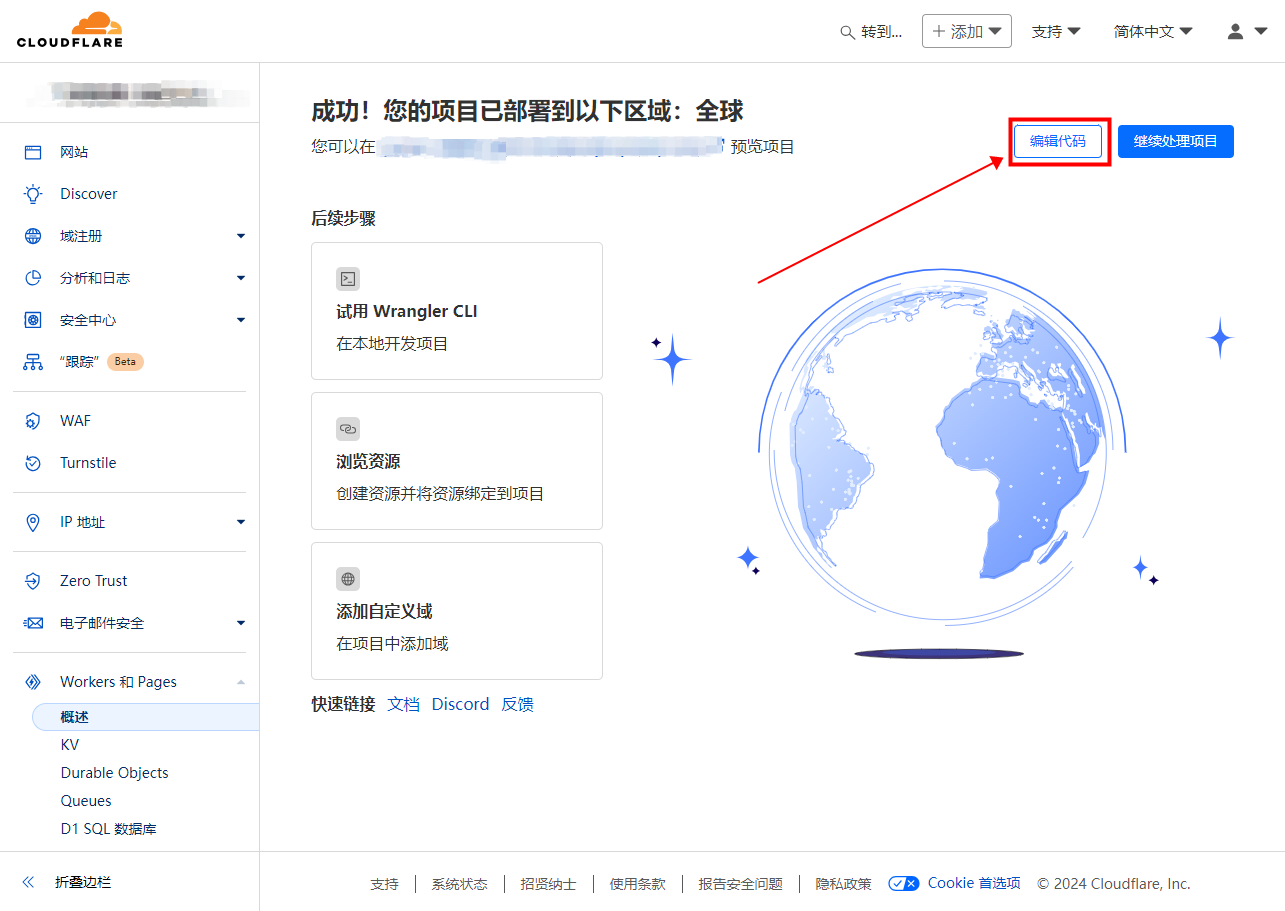Toggle the Cookie preferences switch icon

click(904, 883)
